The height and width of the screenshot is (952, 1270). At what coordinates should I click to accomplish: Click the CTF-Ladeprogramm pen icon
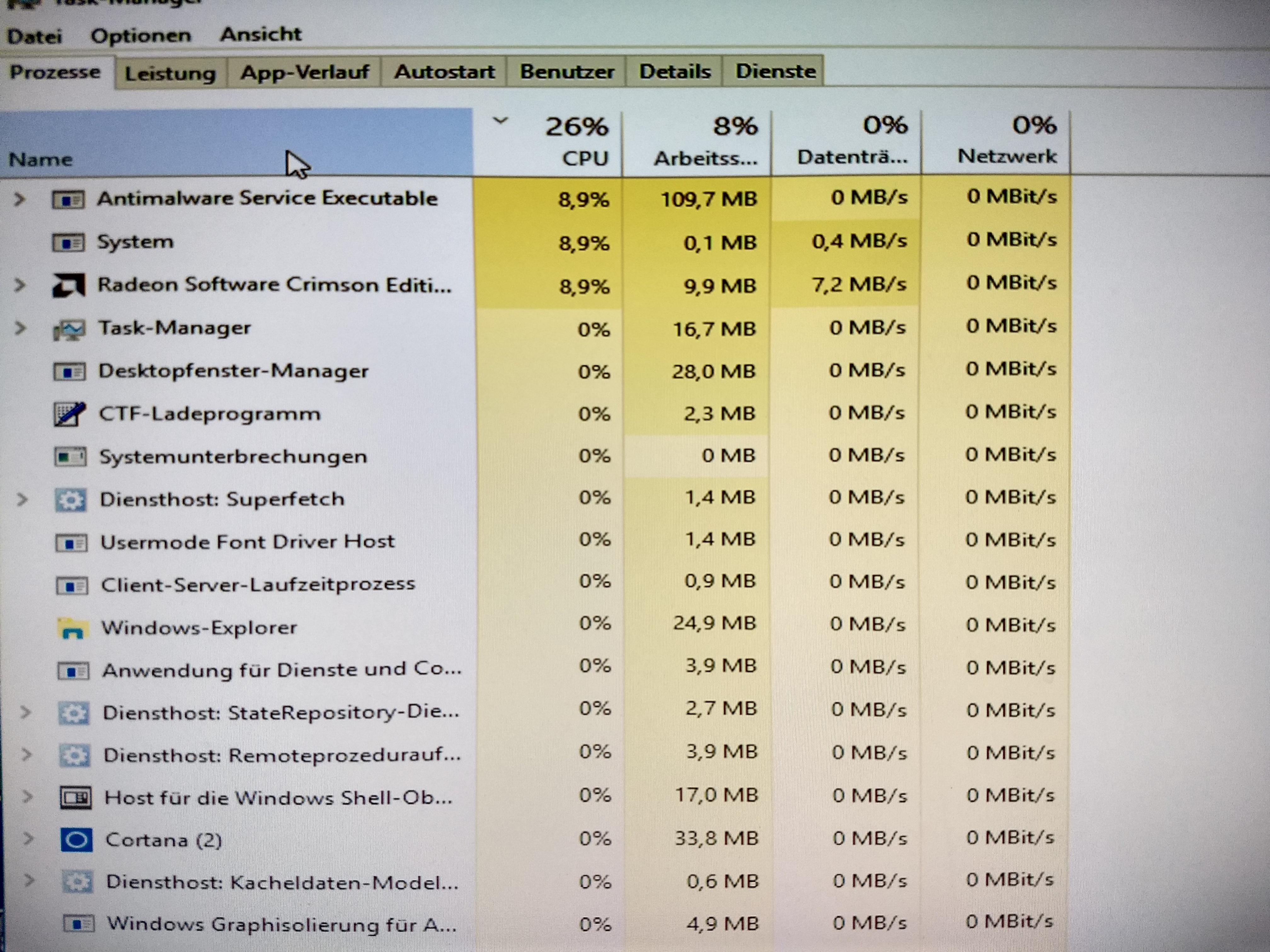[70, 414]
